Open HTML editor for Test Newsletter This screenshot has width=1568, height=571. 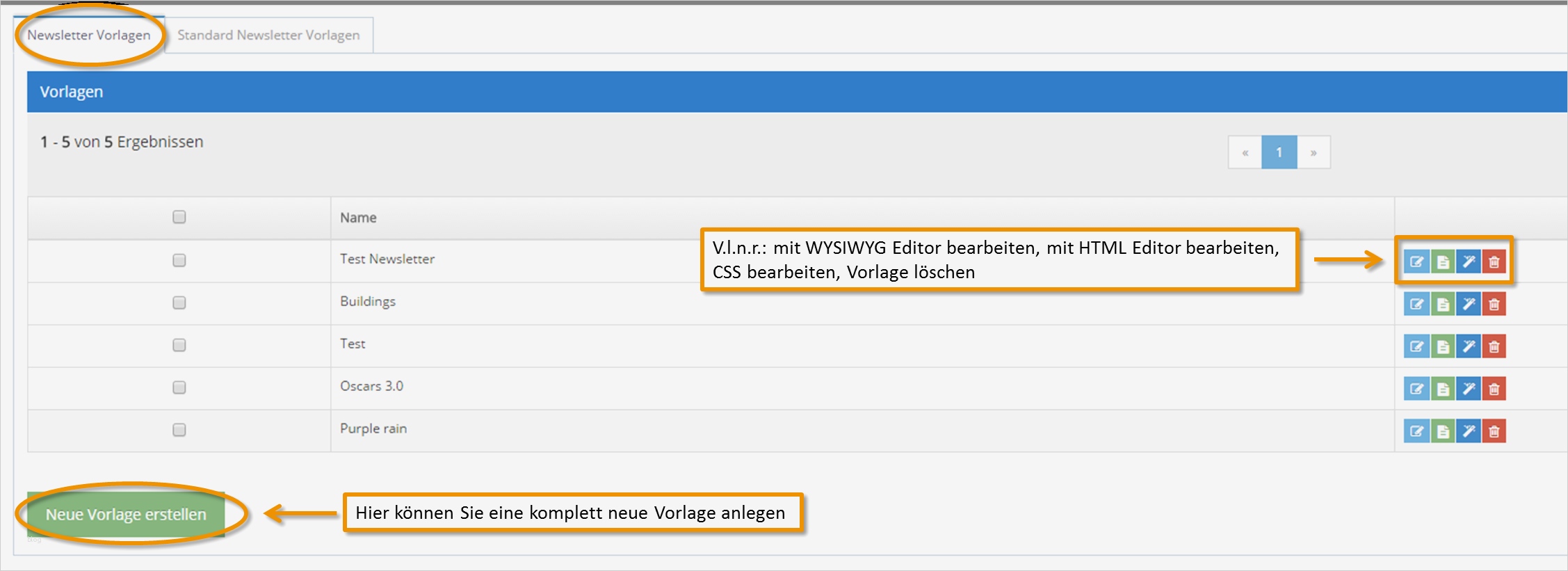point(1442,262)
